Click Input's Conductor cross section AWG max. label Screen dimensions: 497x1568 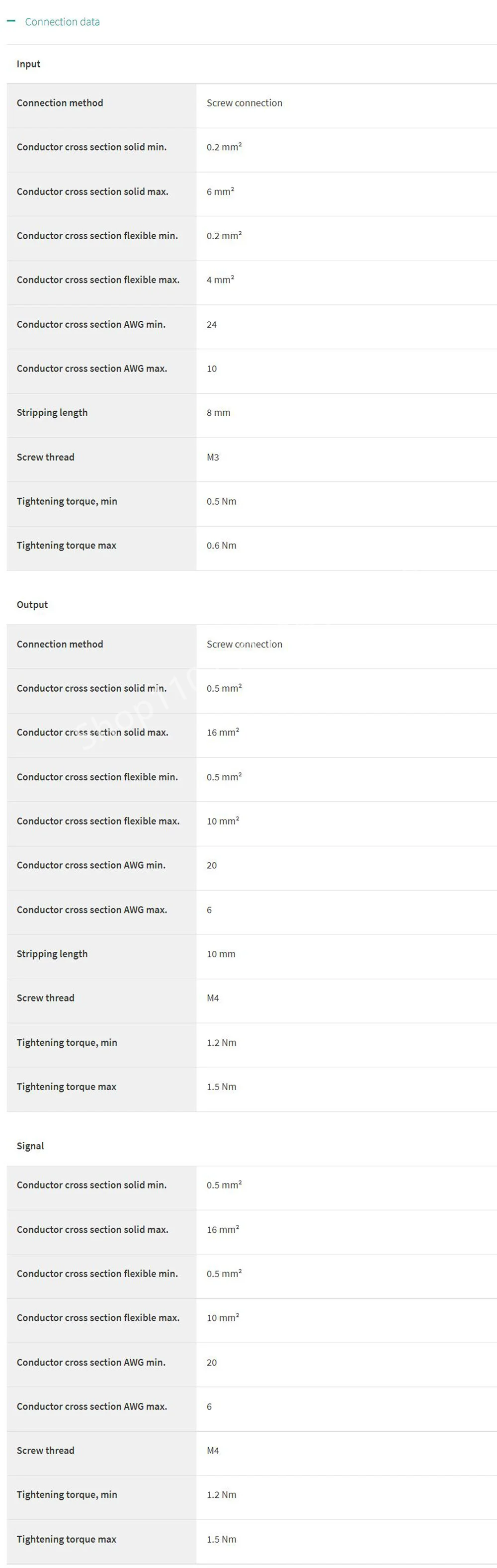pos(92,369)
